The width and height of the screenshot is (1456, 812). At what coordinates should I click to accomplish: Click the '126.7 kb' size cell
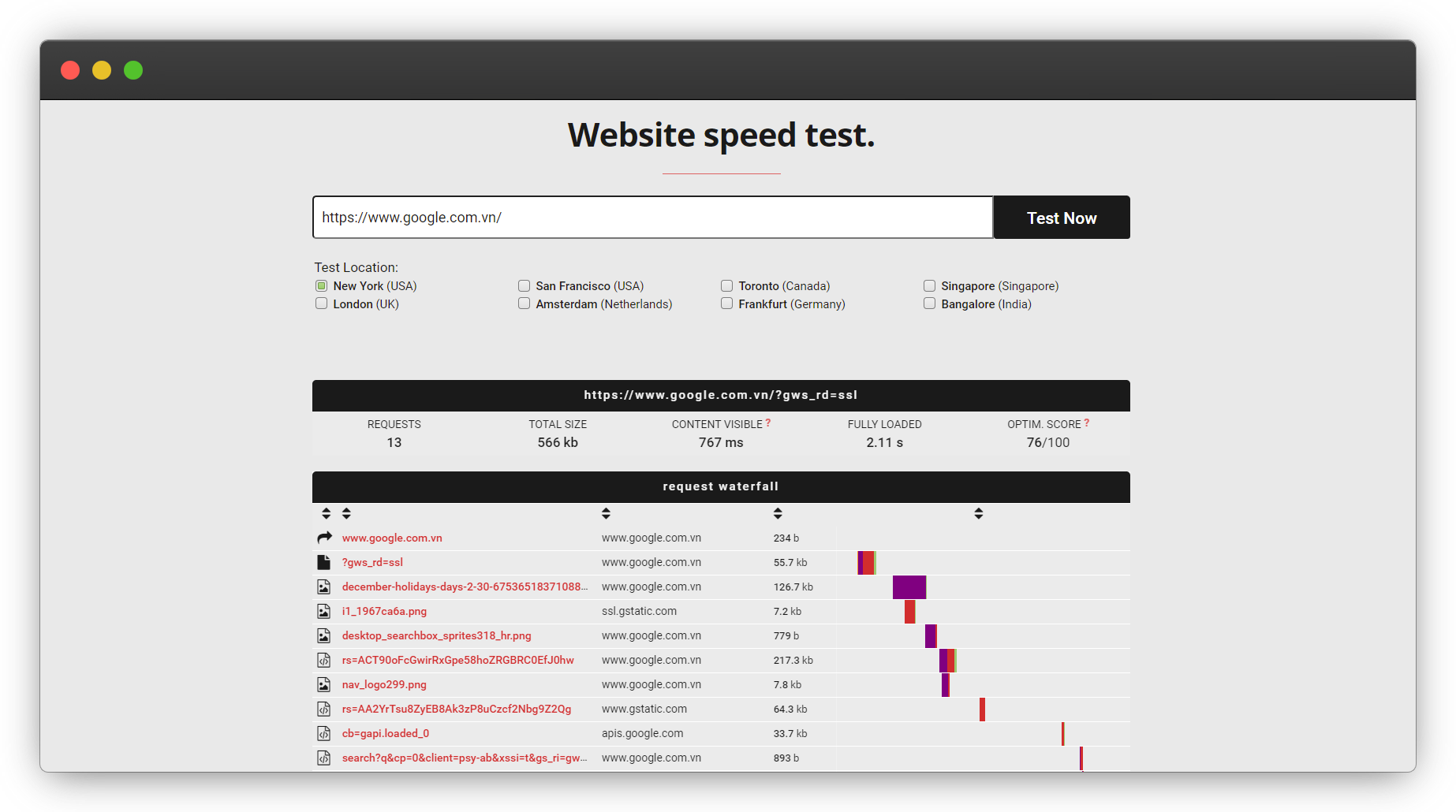click(x=793, y=587)
